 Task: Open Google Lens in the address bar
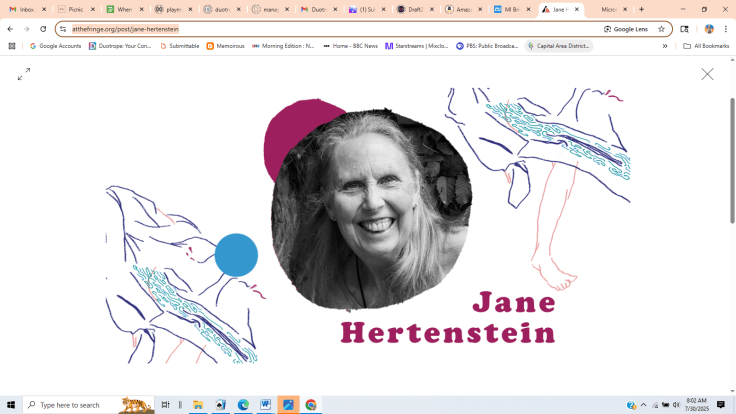(x=626, y=29)
